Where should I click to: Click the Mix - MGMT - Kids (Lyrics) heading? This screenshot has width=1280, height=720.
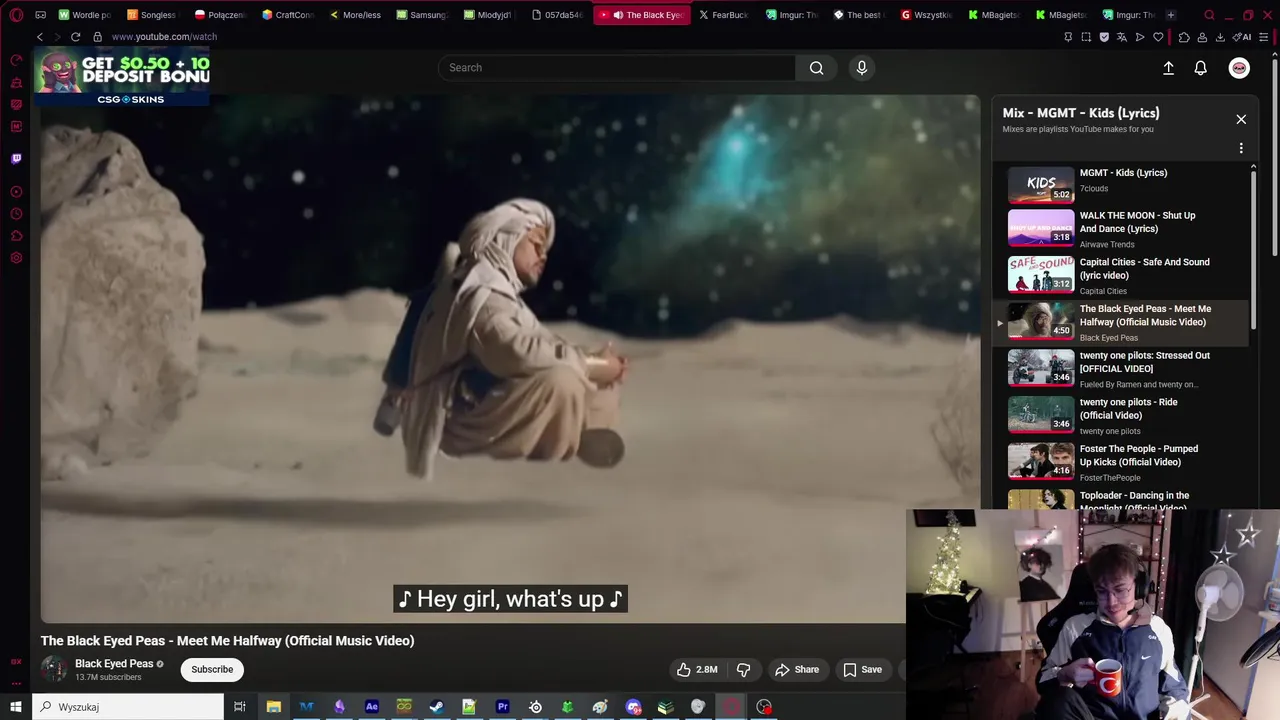pyautogui.click(x=1081, y=113)
